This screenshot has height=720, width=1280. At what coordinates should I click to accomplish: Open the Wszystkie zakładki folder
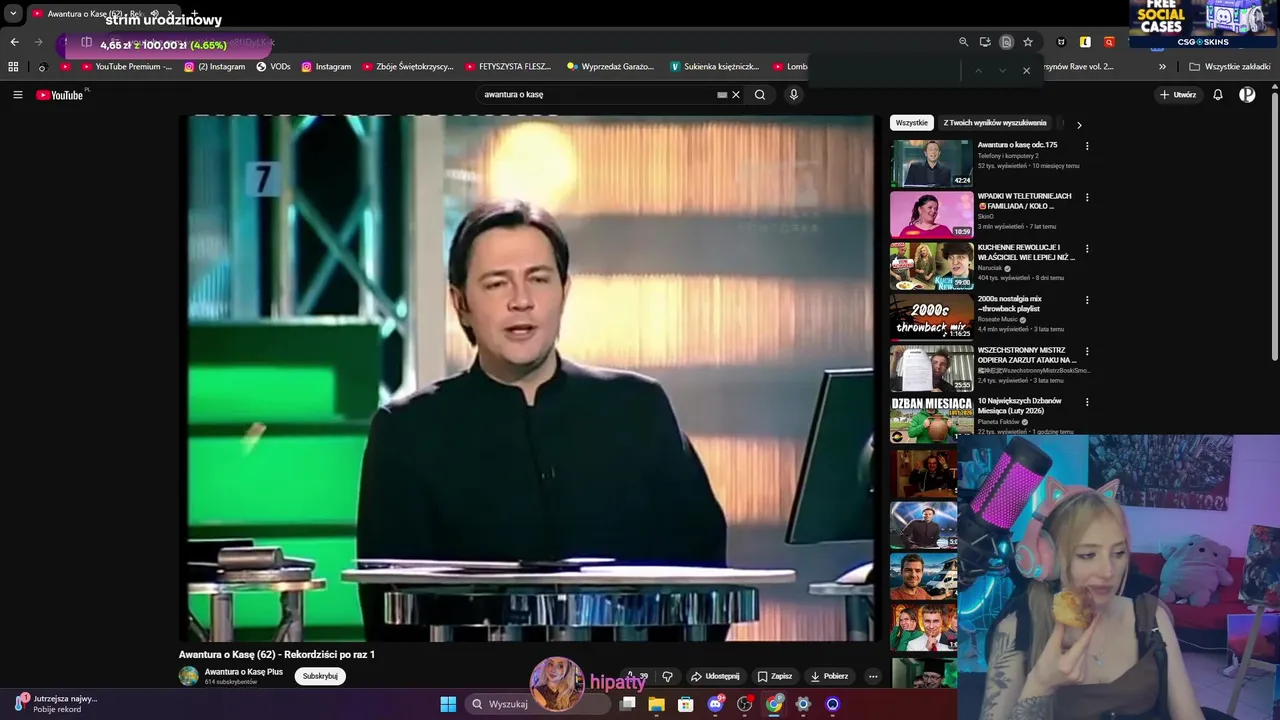click(1230, 67)
